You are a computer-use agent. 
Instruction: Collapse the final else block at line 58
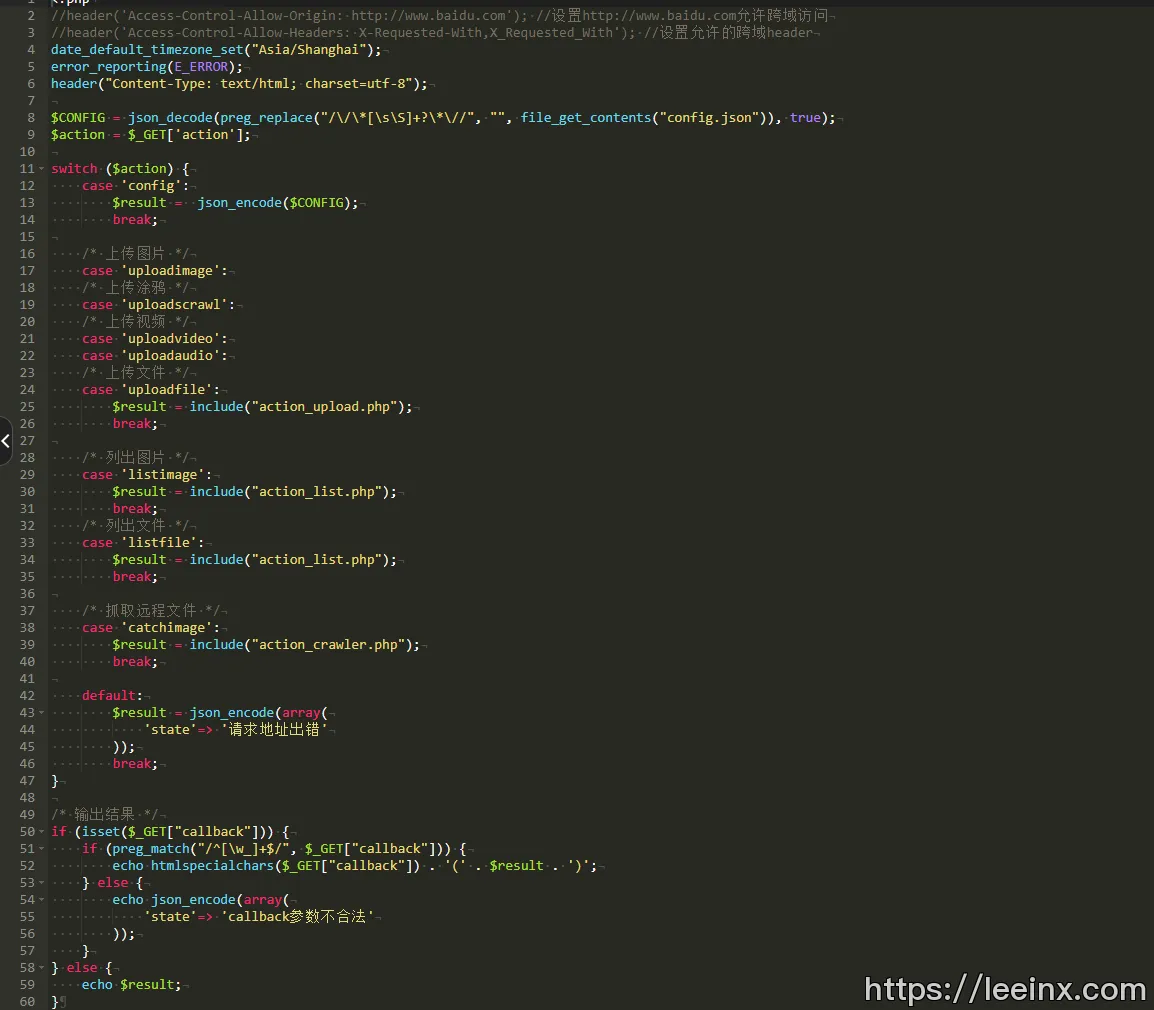pyautogui.click(x=41, y=968)
